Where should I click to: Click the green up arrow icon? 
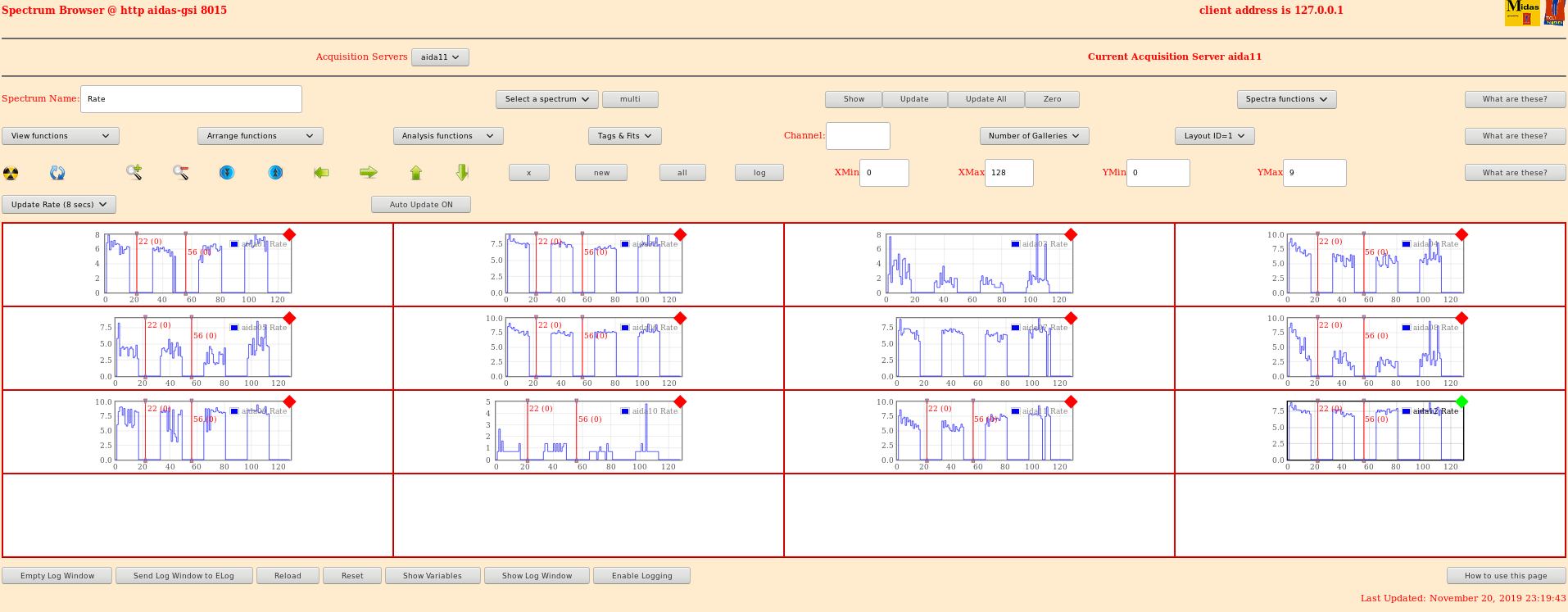pyautogui.click(x=416, y=172)
